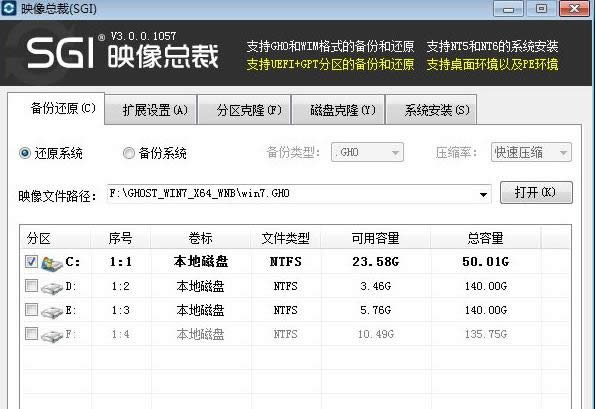Uncheck the C: partition checkbox
This screenshot has height=409, width=596.
coord(32,261)
